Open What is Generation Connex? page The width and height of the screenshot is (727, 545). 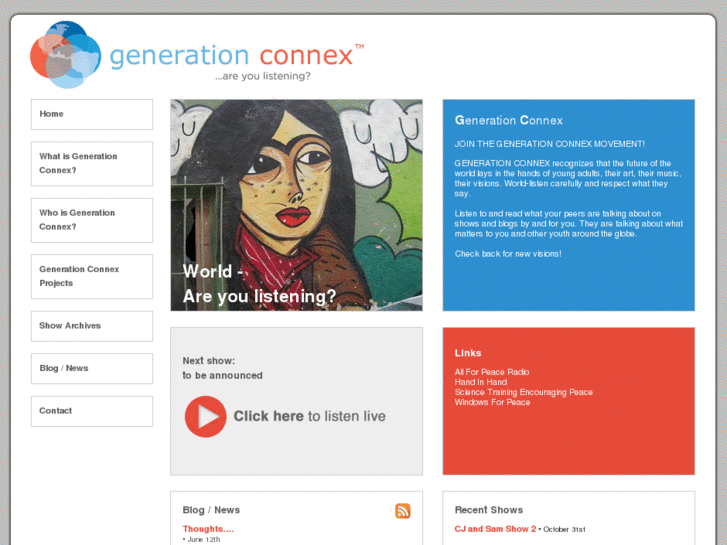(92, 164)
